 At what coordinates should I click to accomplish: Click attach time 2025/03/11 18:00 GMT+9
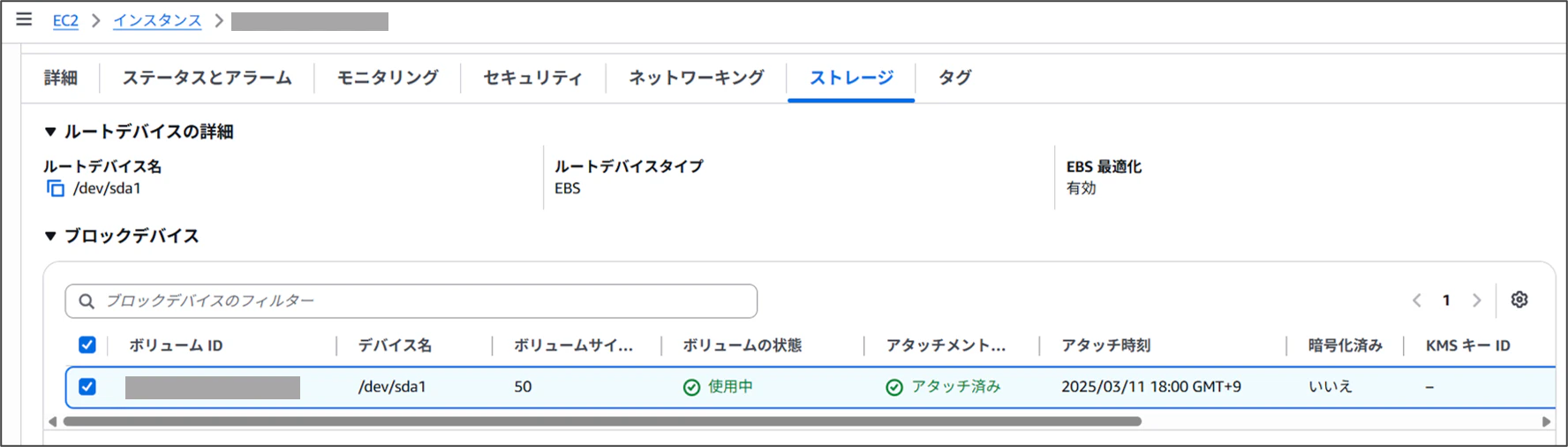point(1151,387)
